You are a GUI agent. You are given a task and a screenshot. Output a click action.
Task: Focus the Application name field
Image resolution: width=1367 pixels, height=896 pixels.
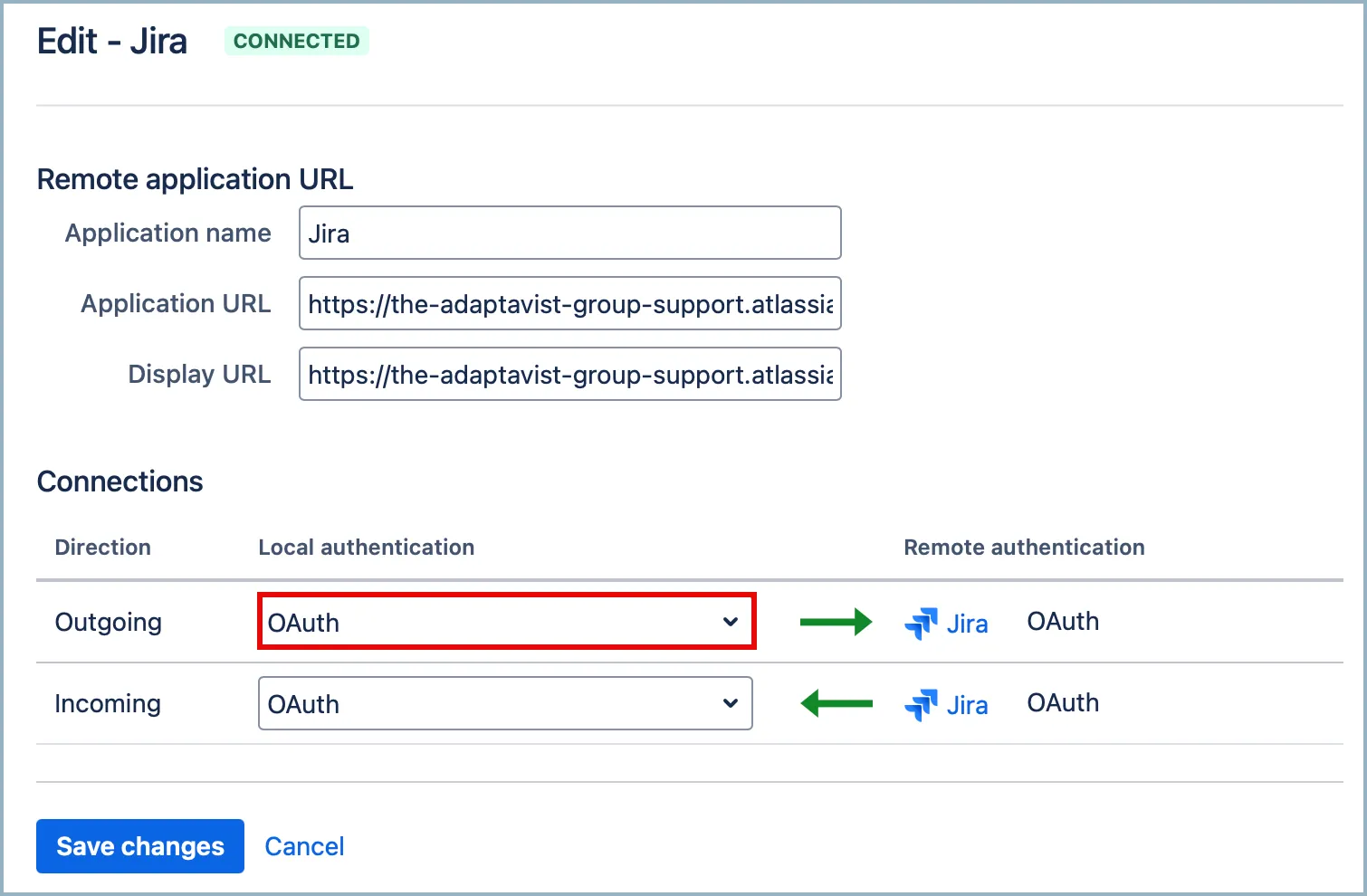click(570, 233)
